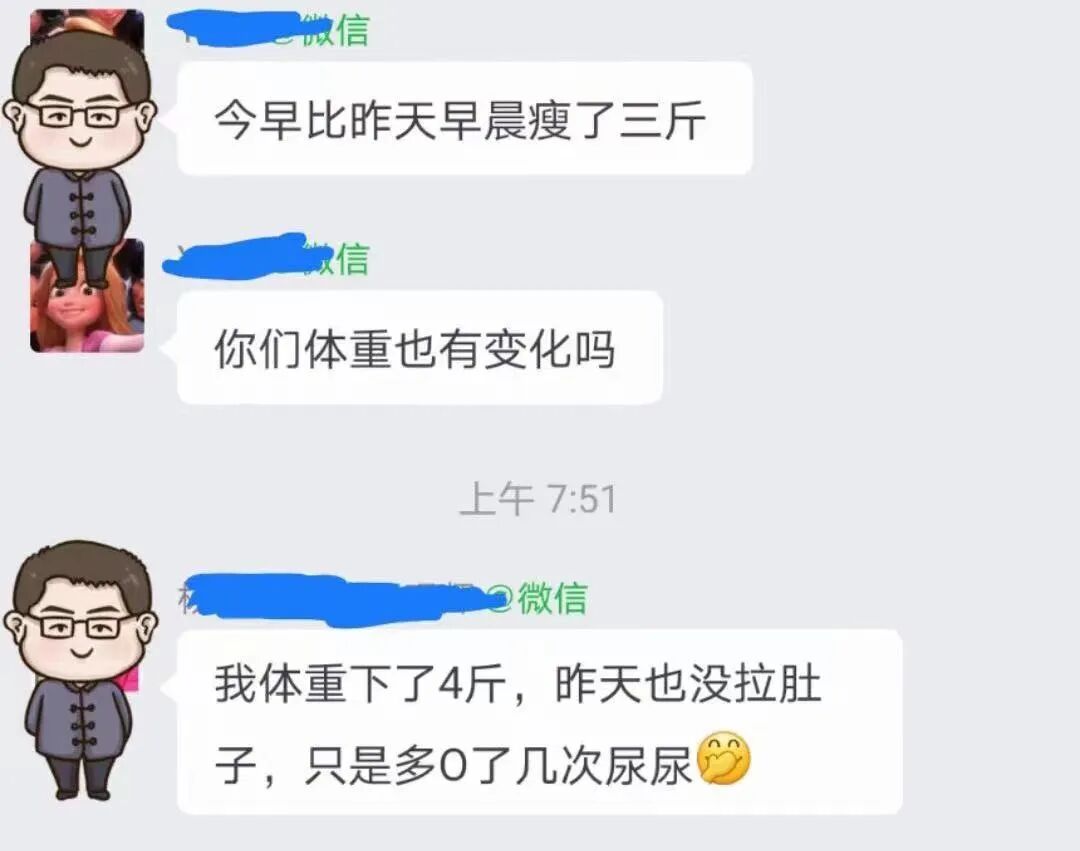
Task: Select the blue-redacted name above "你们体重也有变化吗"
Action: (x=234, y=257)
